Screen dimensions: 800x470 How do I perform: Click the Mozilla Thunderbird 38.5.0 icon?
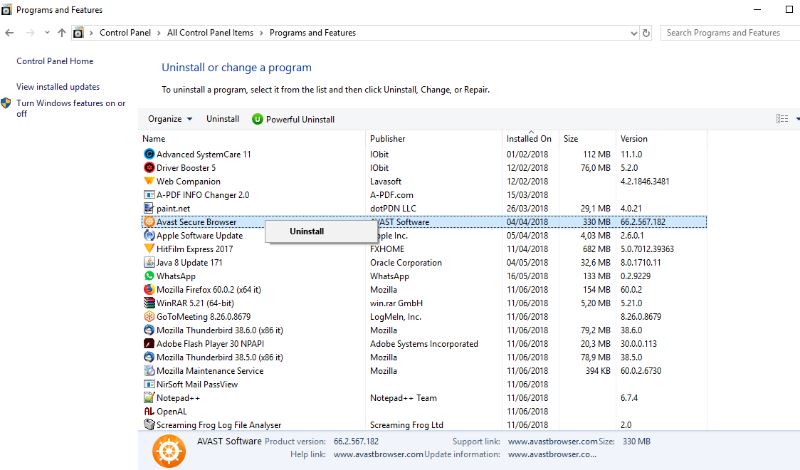[149, 357]
